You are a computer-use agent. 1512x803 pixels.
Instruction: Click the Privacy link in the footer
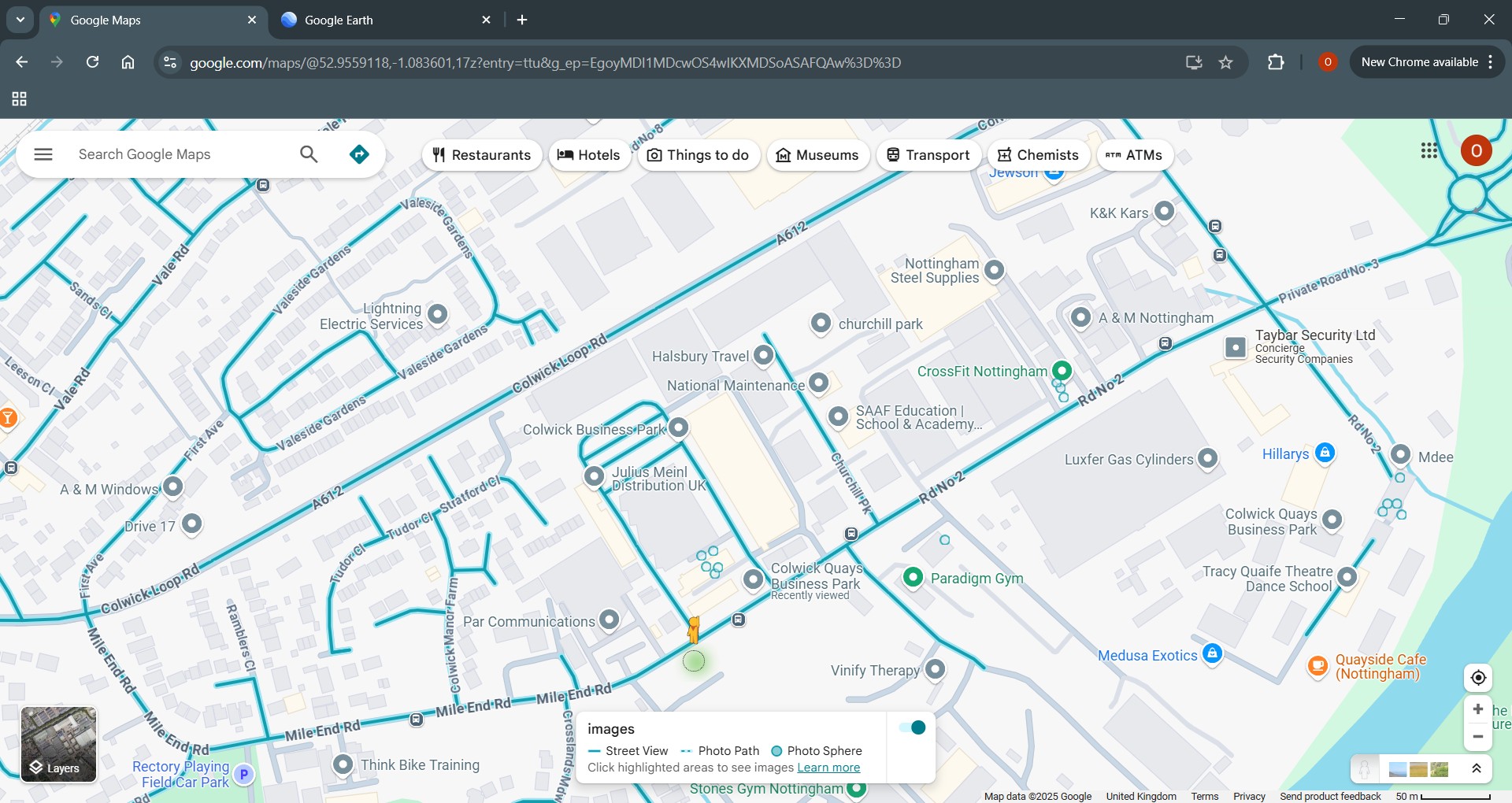tap(1249, 796)
